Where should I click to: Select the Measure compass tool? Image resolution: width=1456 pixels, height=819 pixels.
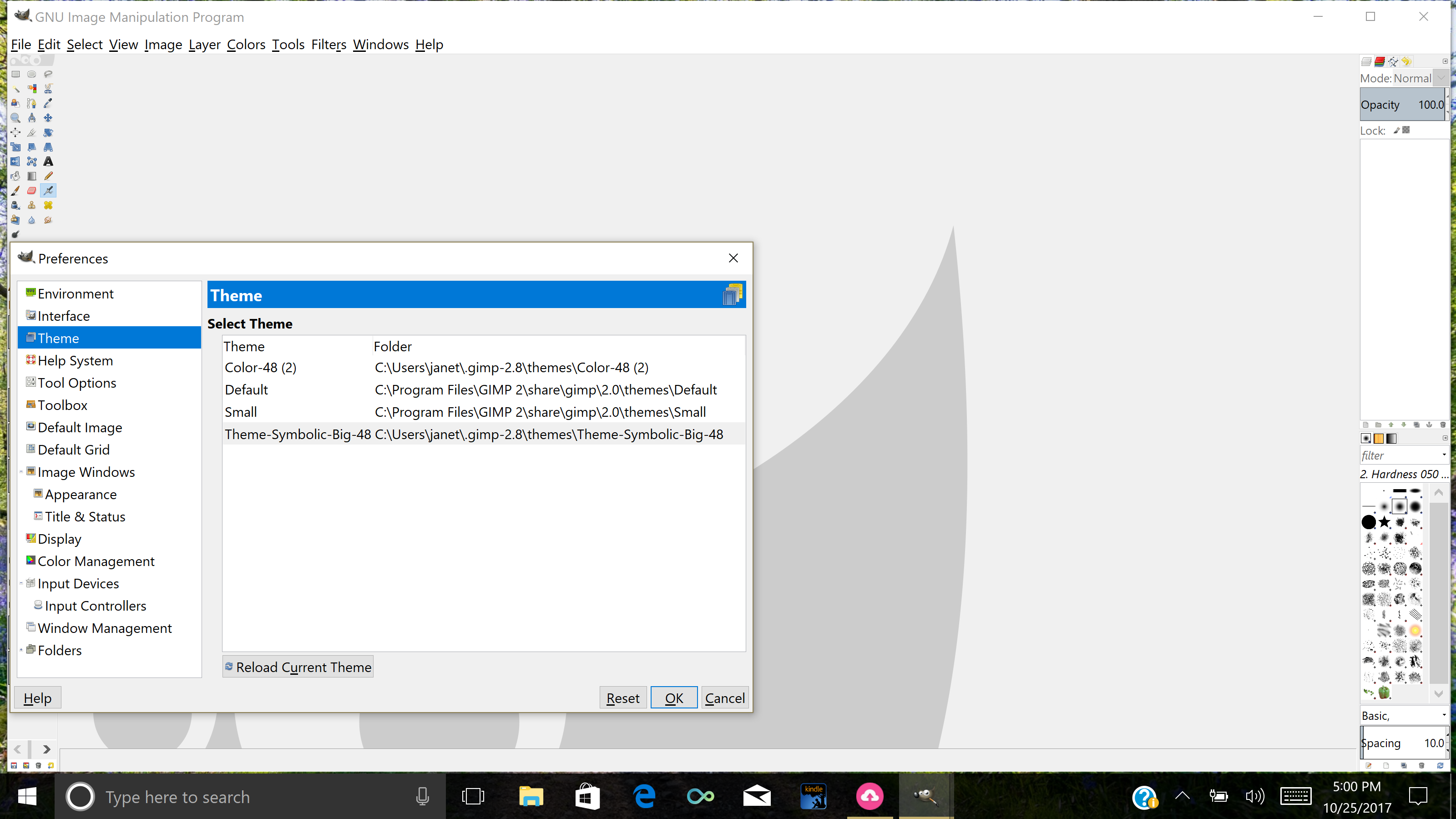coord(32,118)
